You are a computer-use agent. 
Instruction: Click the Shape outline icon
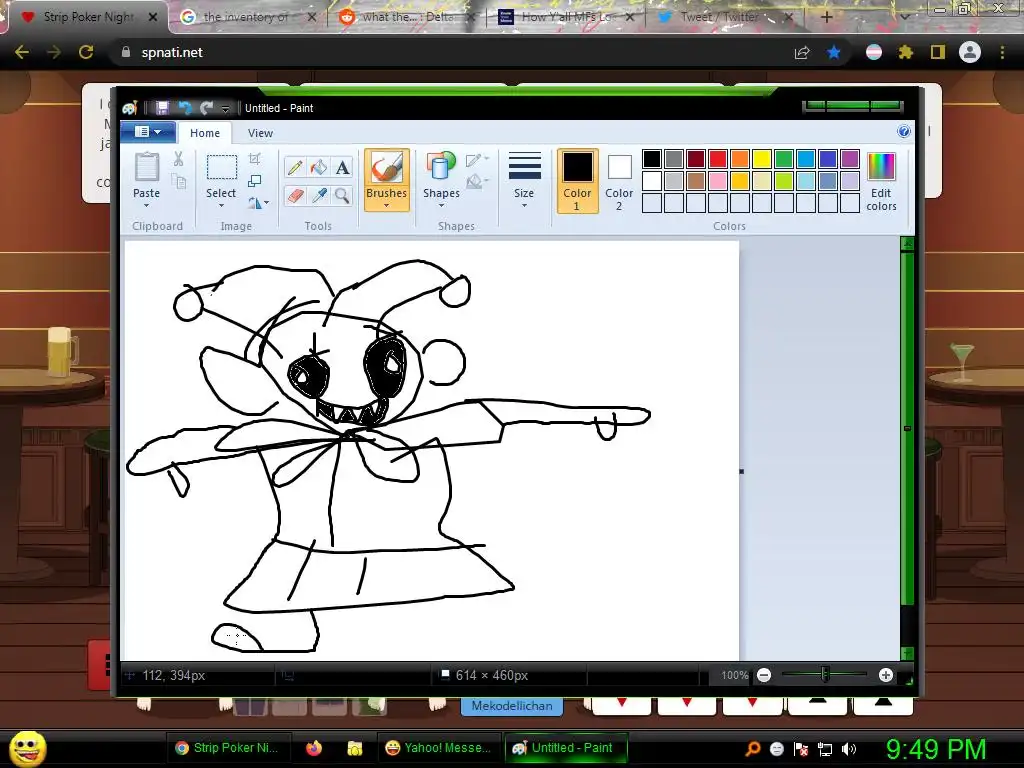tap(473, 160)
